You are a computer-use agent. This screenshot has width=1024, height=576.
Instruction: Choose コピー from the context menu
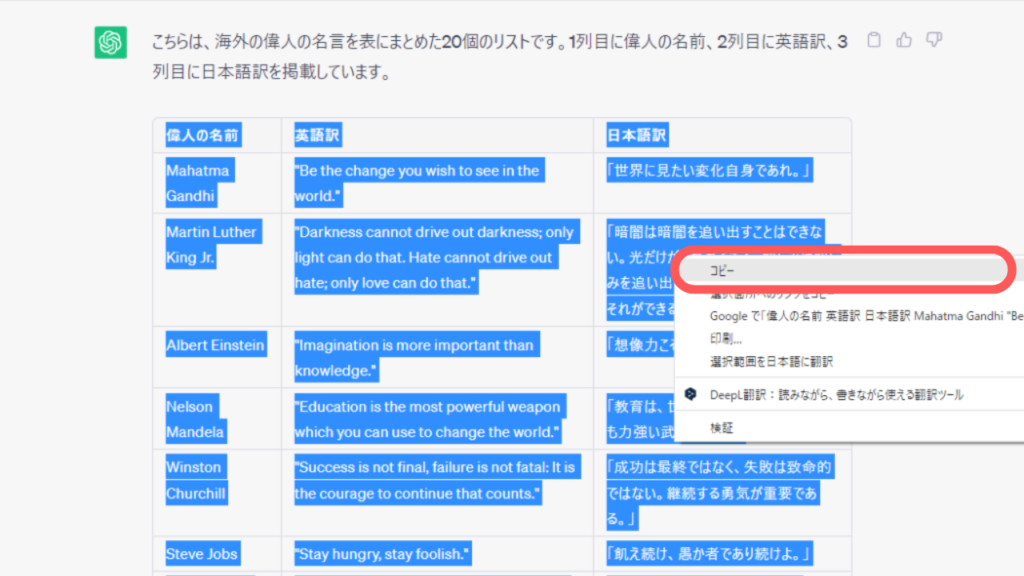click(x=720, y=271)
